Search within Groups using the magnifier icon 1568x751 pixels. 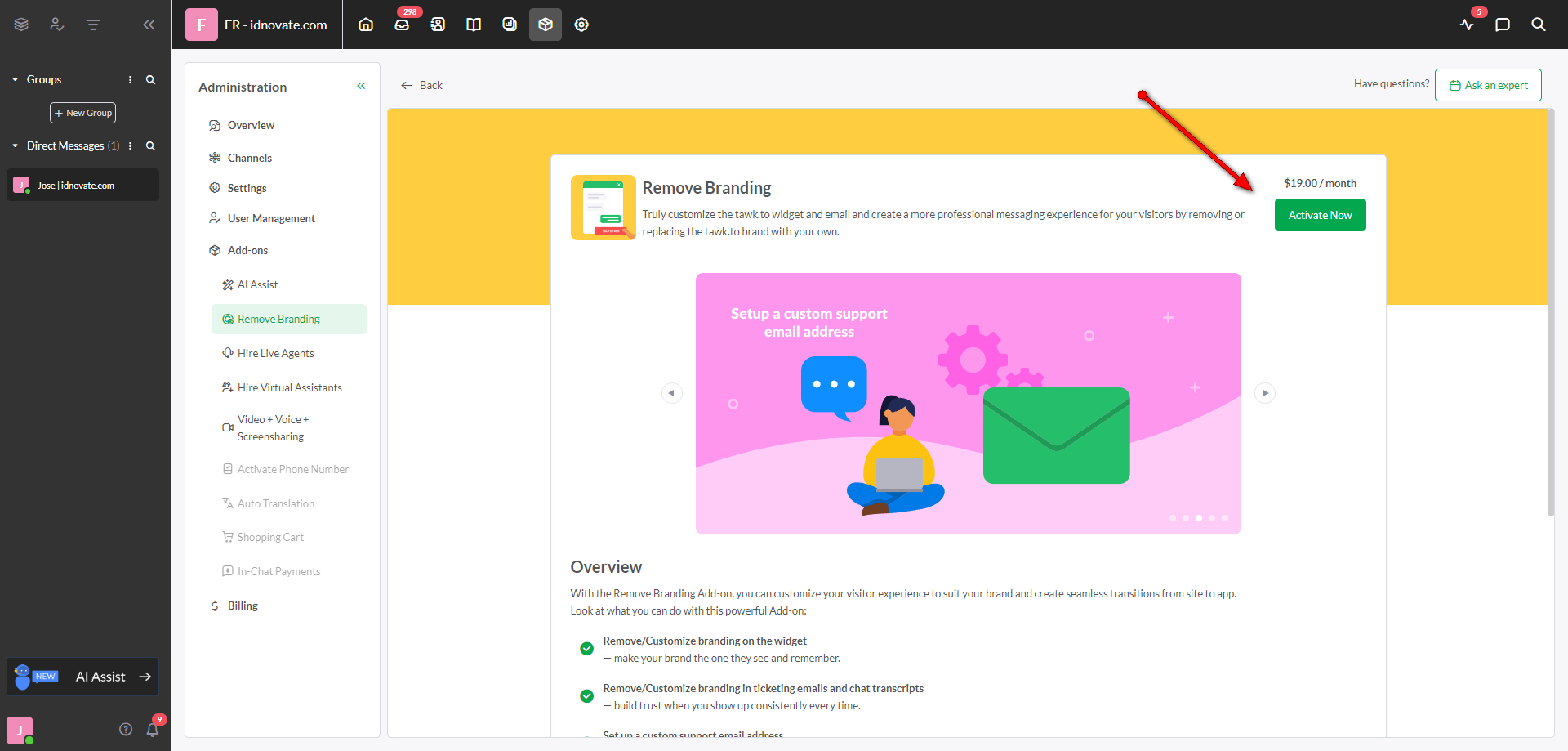(x=150, y=80)
